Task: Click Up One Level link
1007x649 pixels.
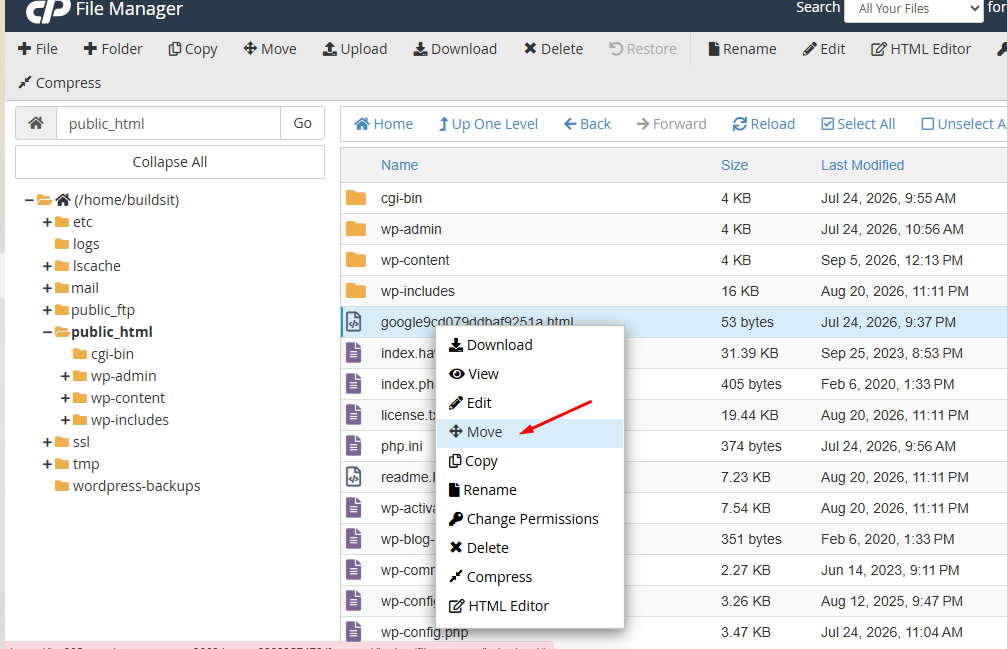Action: tap(488, 124)
